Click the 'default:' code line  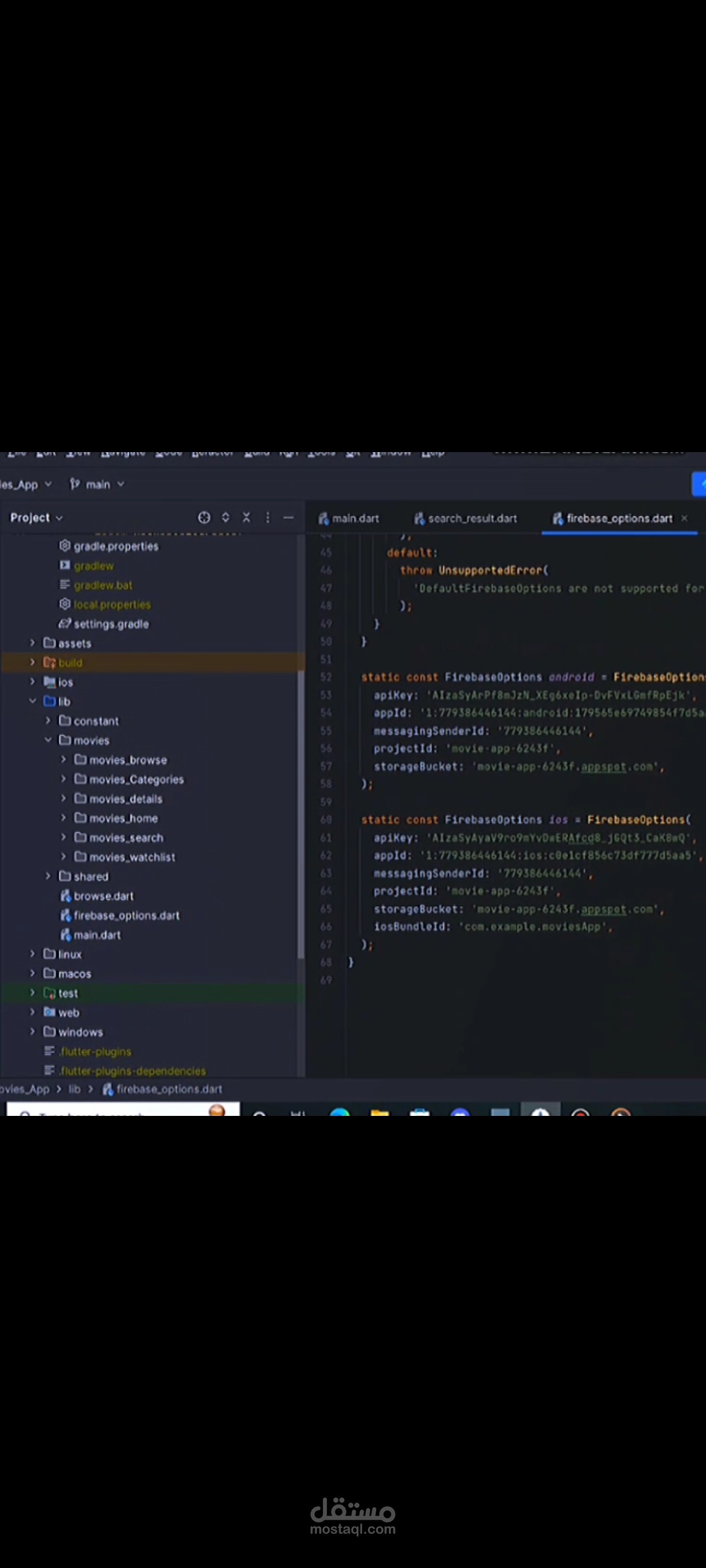click(x=412, y=553)
